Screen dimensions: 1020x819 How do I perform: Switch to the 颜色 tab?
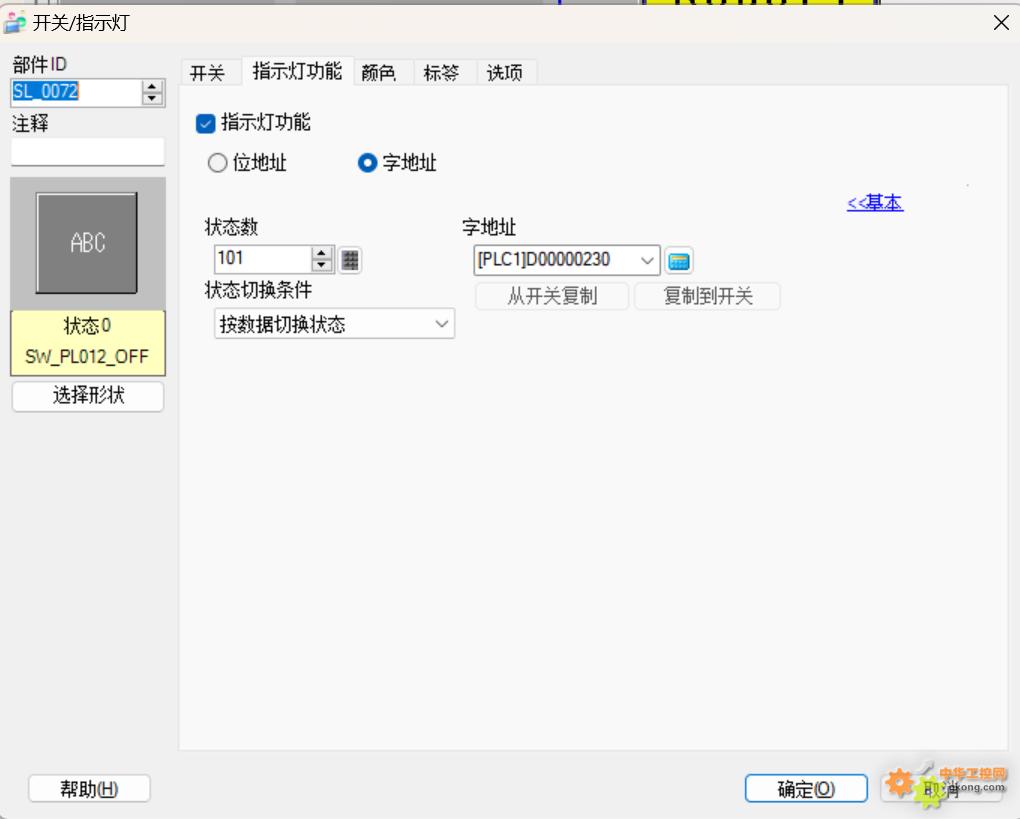tap(379, 73)
